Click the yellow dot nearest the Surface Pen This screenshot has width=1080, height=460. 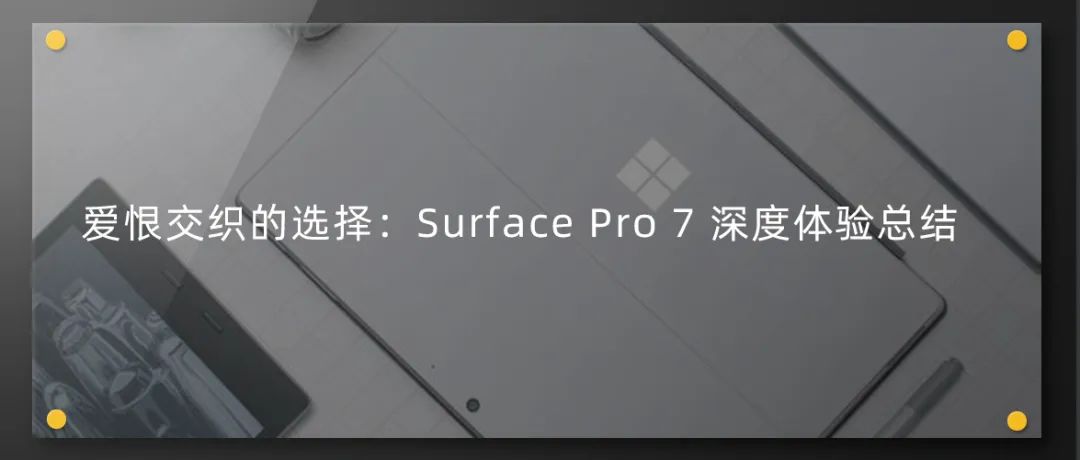(1017, 420)
